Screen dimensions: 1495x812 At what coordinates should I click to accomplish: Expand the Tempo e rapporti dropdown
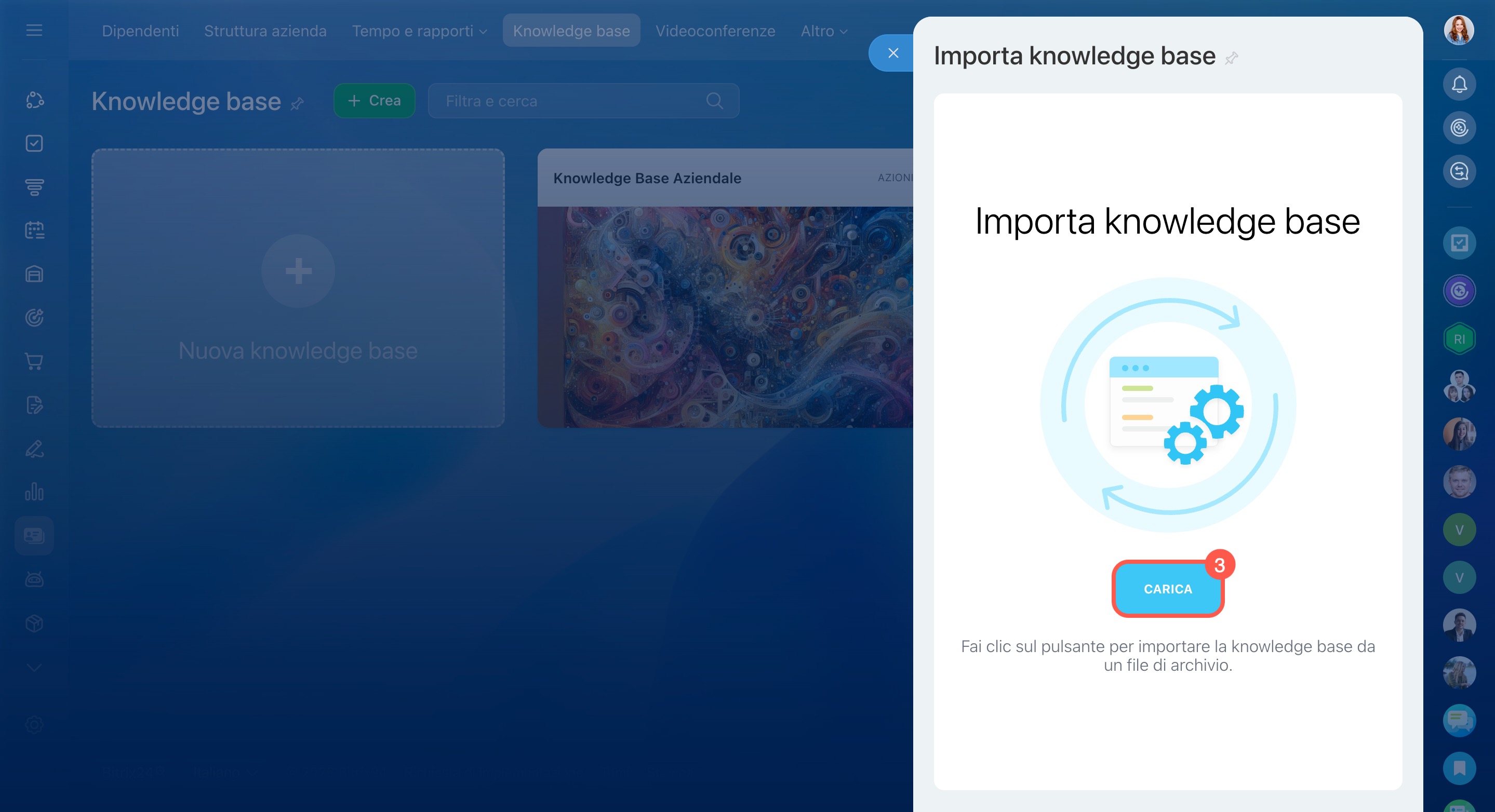pyautogui.click(x=419, y=31)
